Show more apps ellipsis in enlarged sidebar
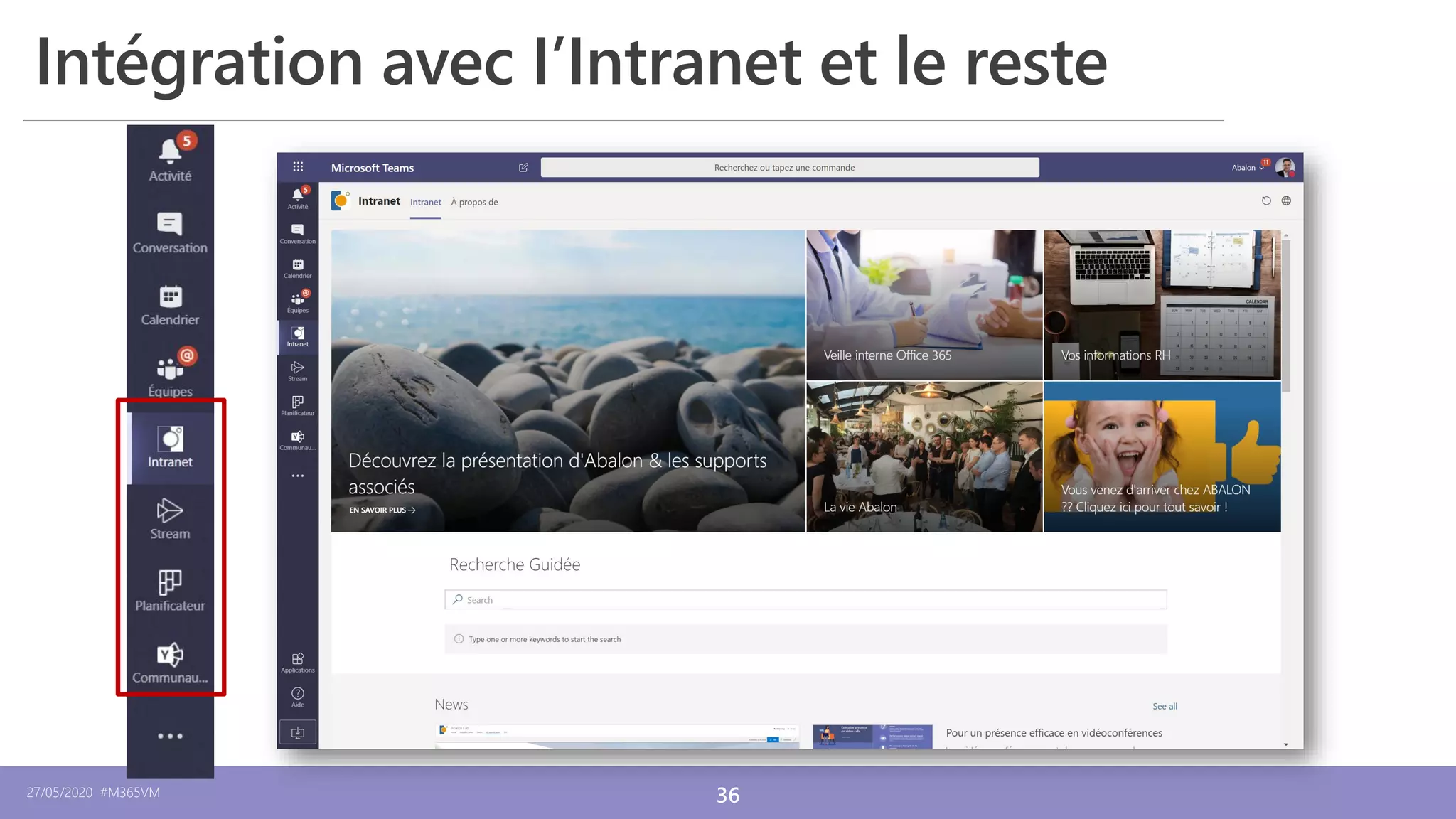This screenshot has height=819, width=1456. click(170, 736)
